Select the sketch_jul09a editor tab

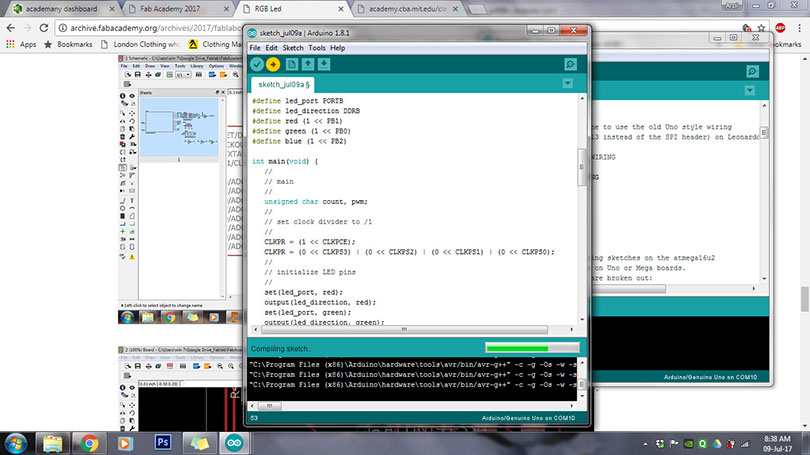pos(284,84)
